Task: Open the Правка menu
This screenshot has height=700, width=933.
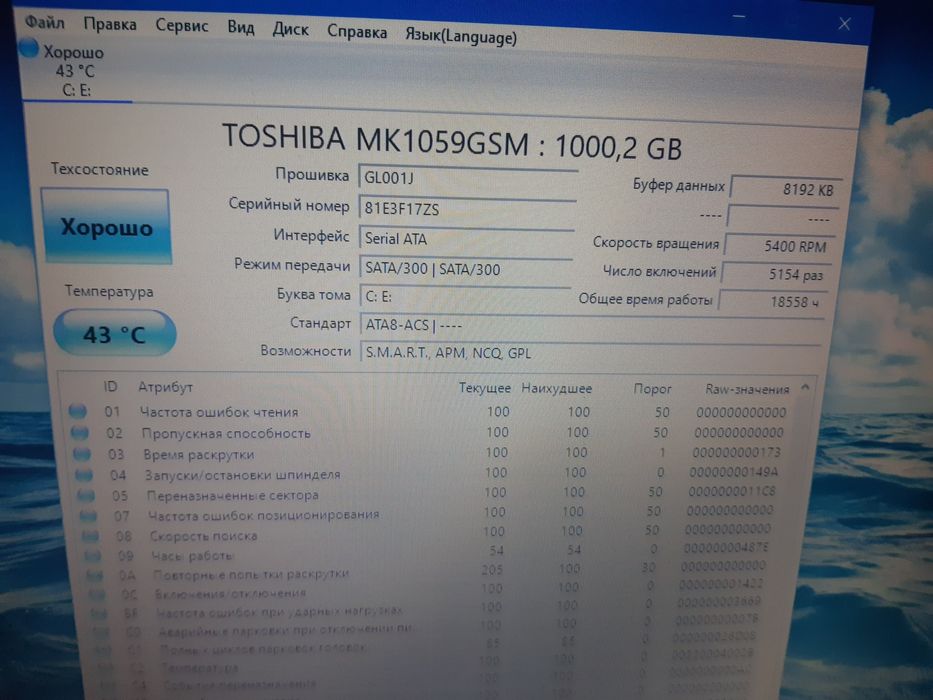Action: 110,24
